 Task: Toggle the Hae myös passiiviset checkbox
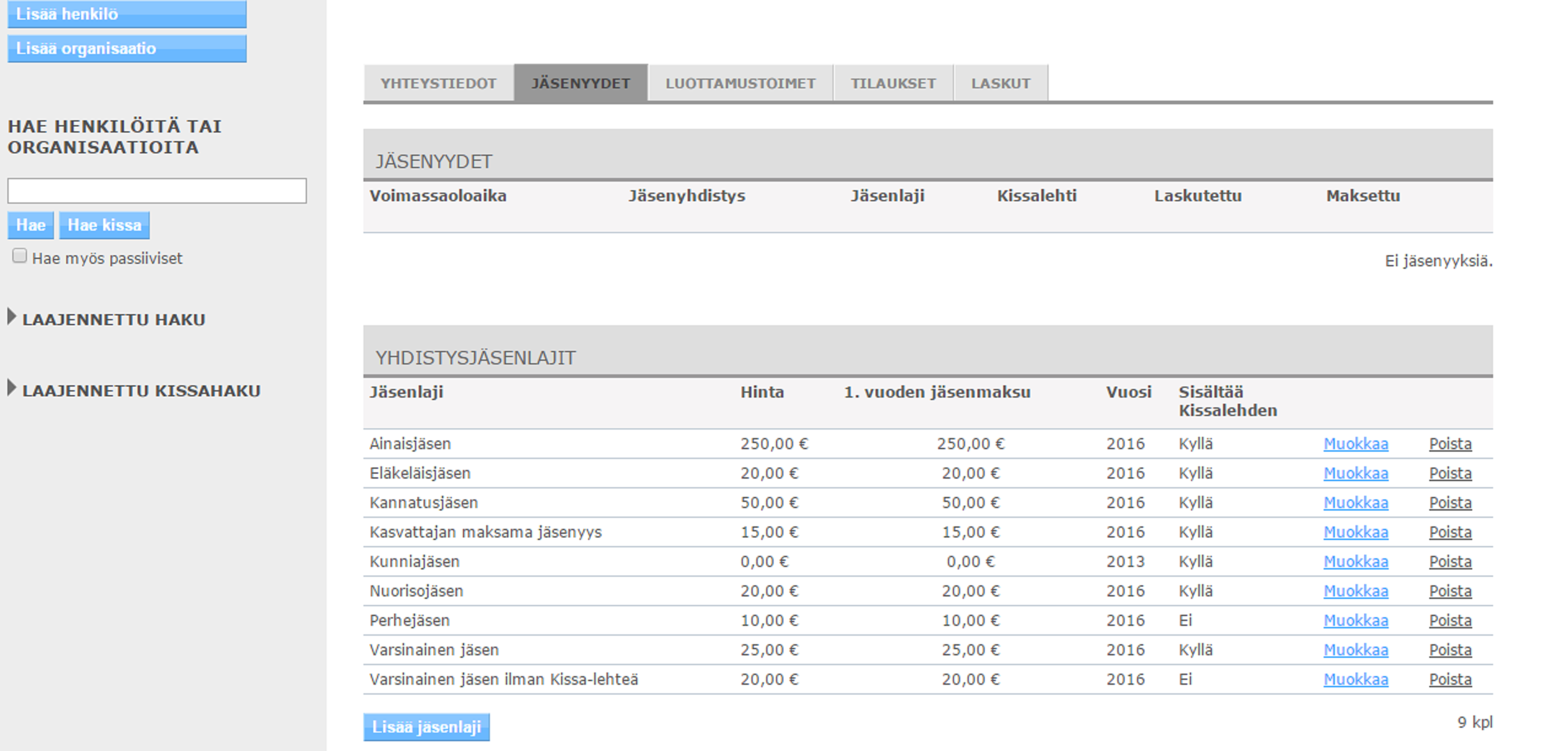pos(20,256)
